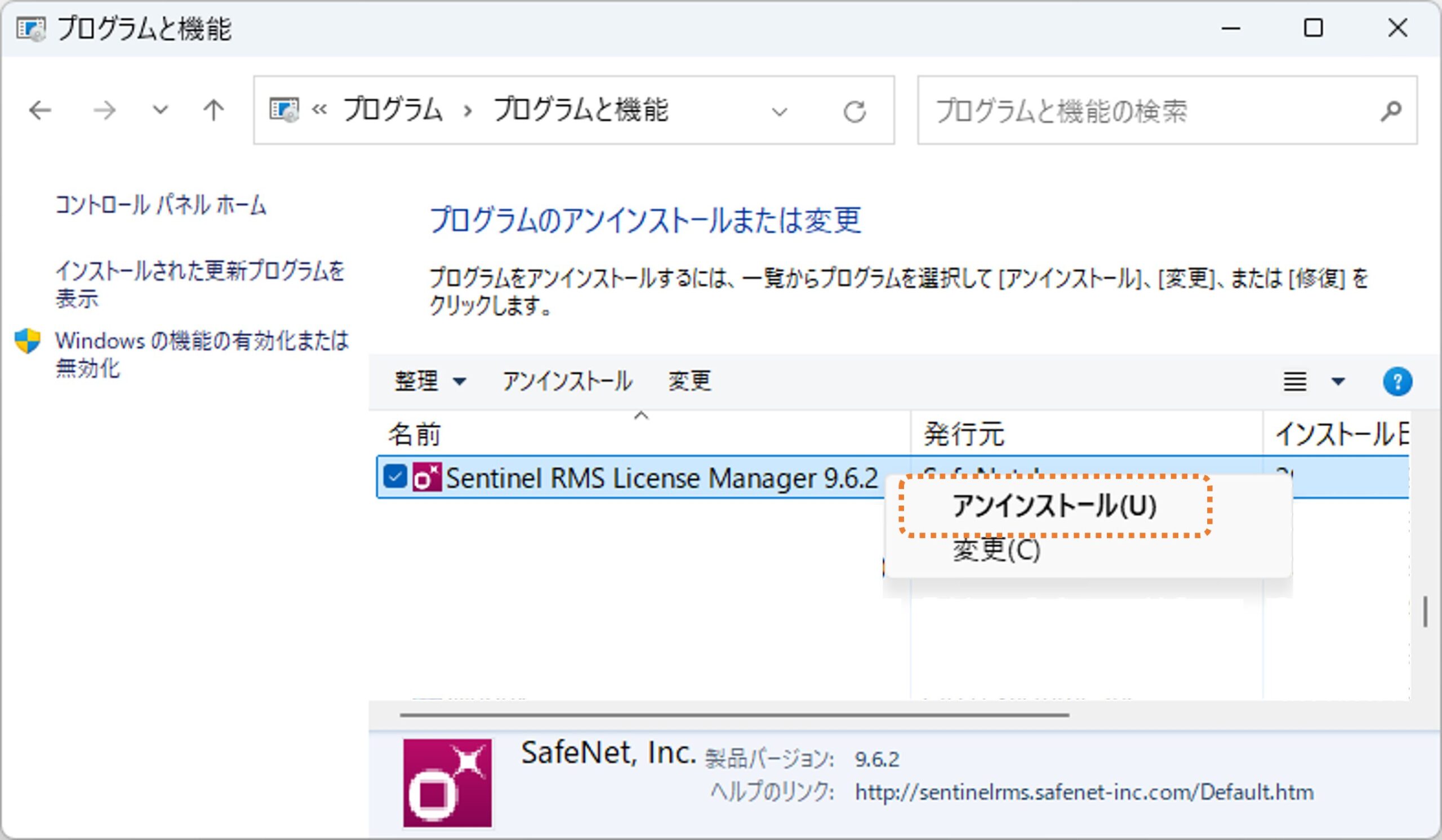Click the sentinelrms.safenet-inc.com help link text
The width and height of the screenshot is (1442, 840).
click(1084, 793)
